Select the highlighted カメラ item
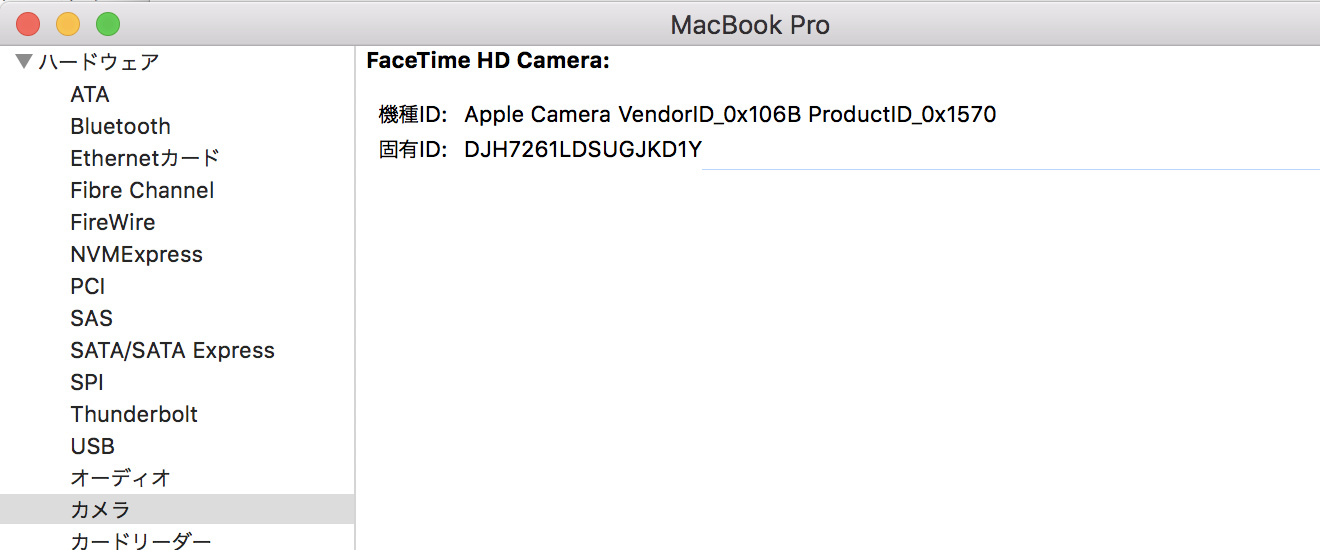This screenshot has width=1320, height=550. pos(100,510)
